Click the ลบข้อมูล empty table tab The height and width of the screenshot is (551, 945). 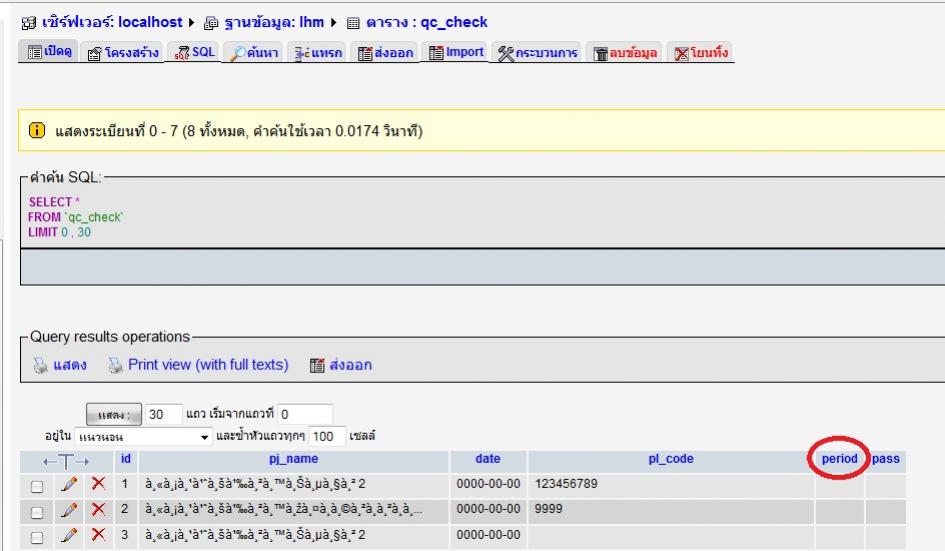(625, 52)
